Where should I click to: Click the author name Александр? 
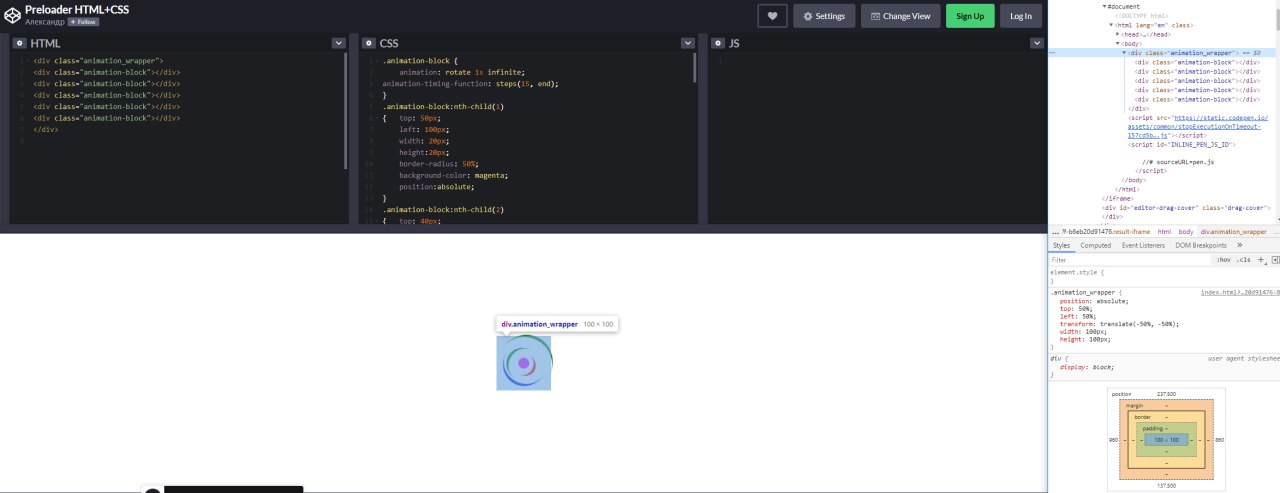point(45,21)
